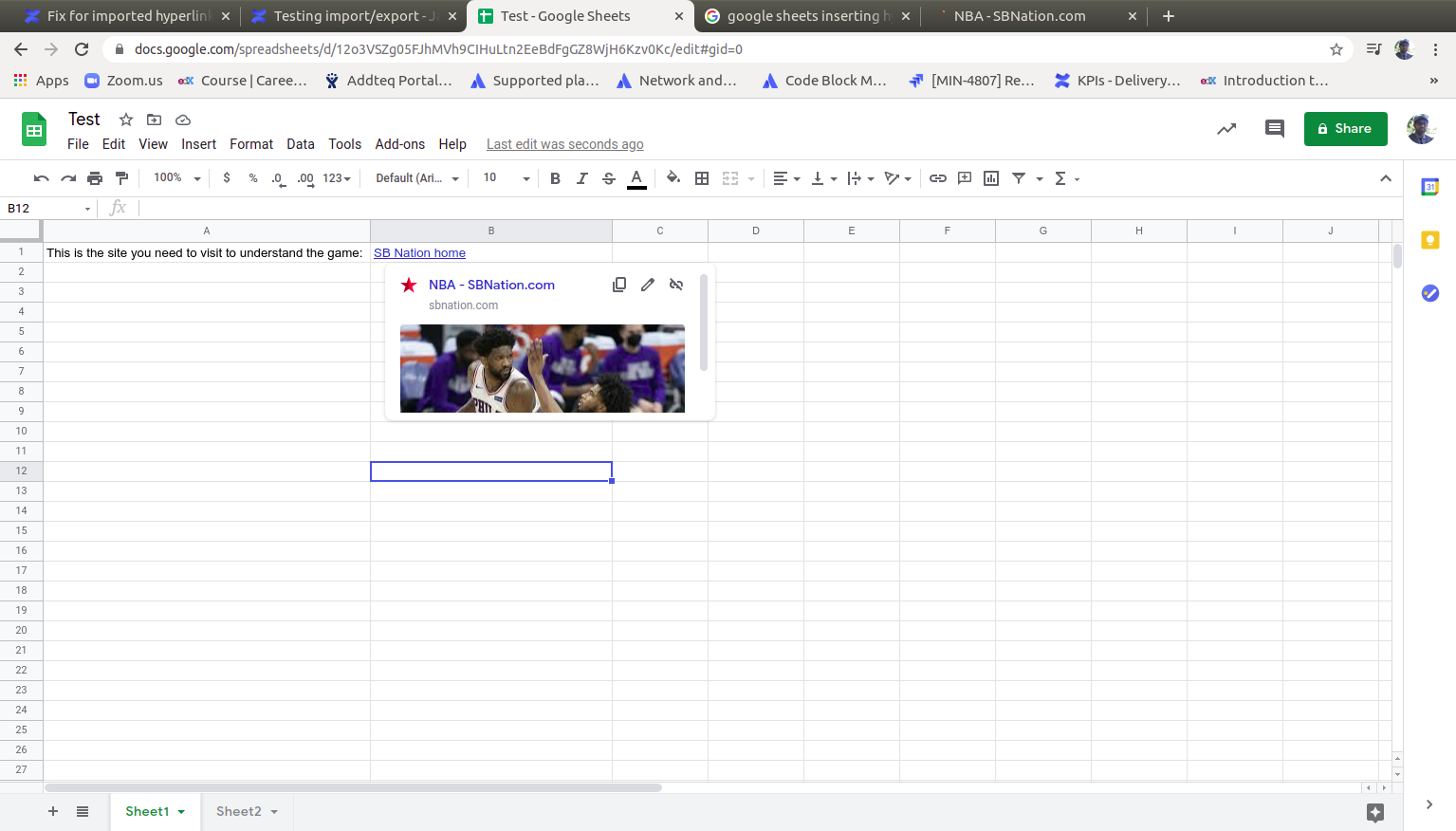Open horizontal align dropdown
This screenshot has width=1456, height=831.
786,178
